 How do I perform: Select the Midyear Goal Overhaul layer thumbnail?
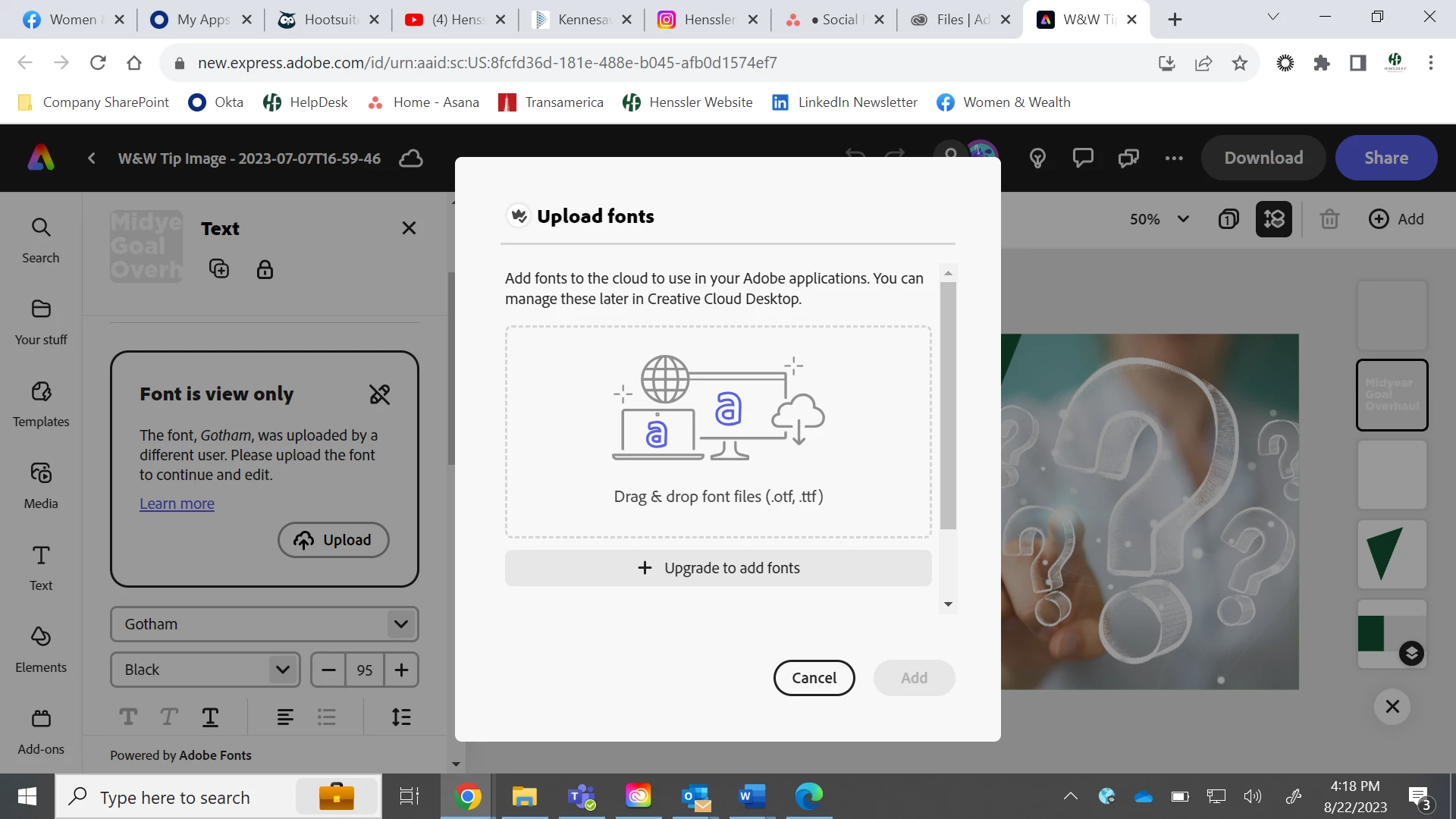pyautogui.click(x=1392, y=395)
